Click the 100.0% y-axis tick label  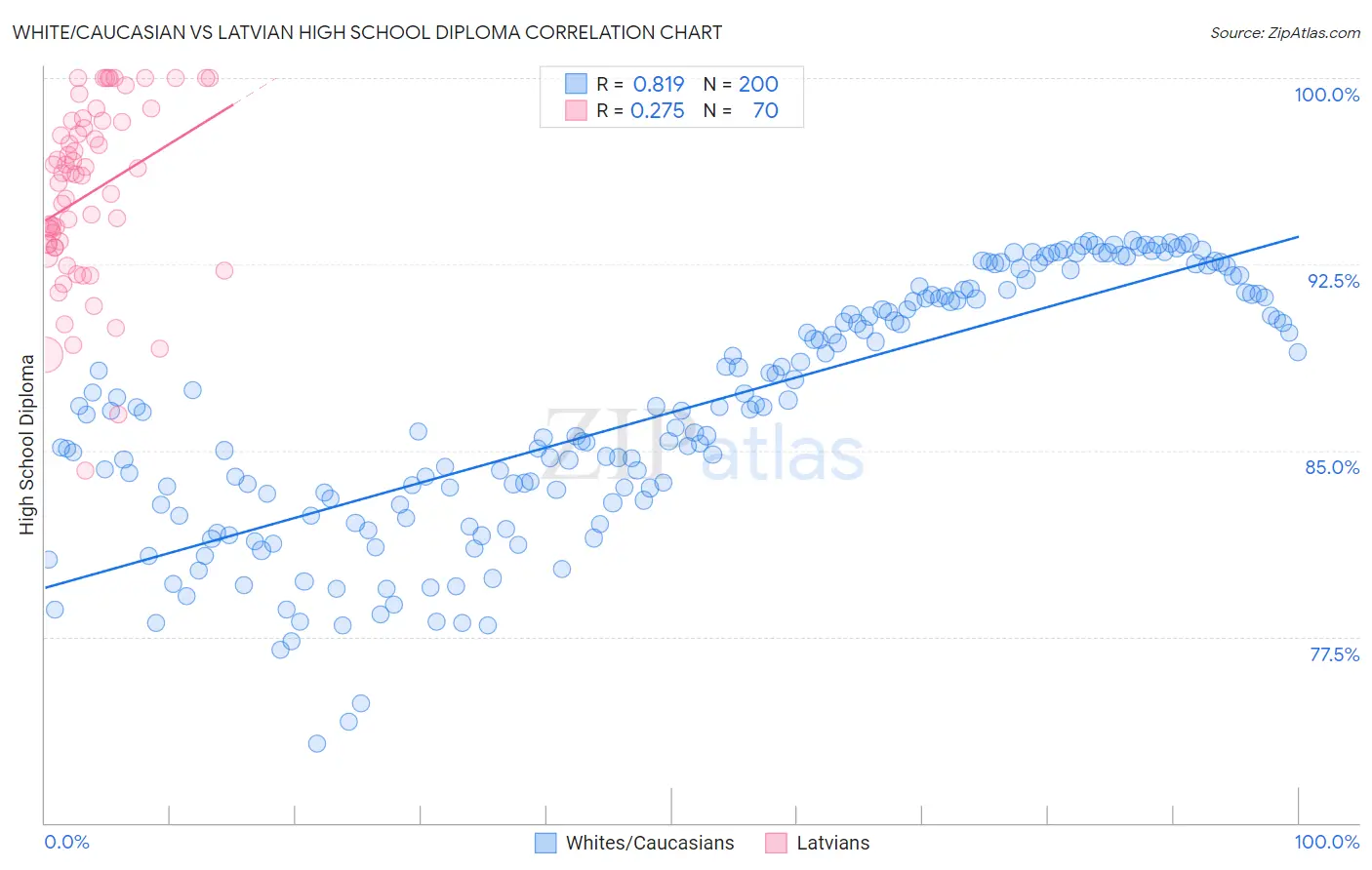click(x=1326, y=95)
